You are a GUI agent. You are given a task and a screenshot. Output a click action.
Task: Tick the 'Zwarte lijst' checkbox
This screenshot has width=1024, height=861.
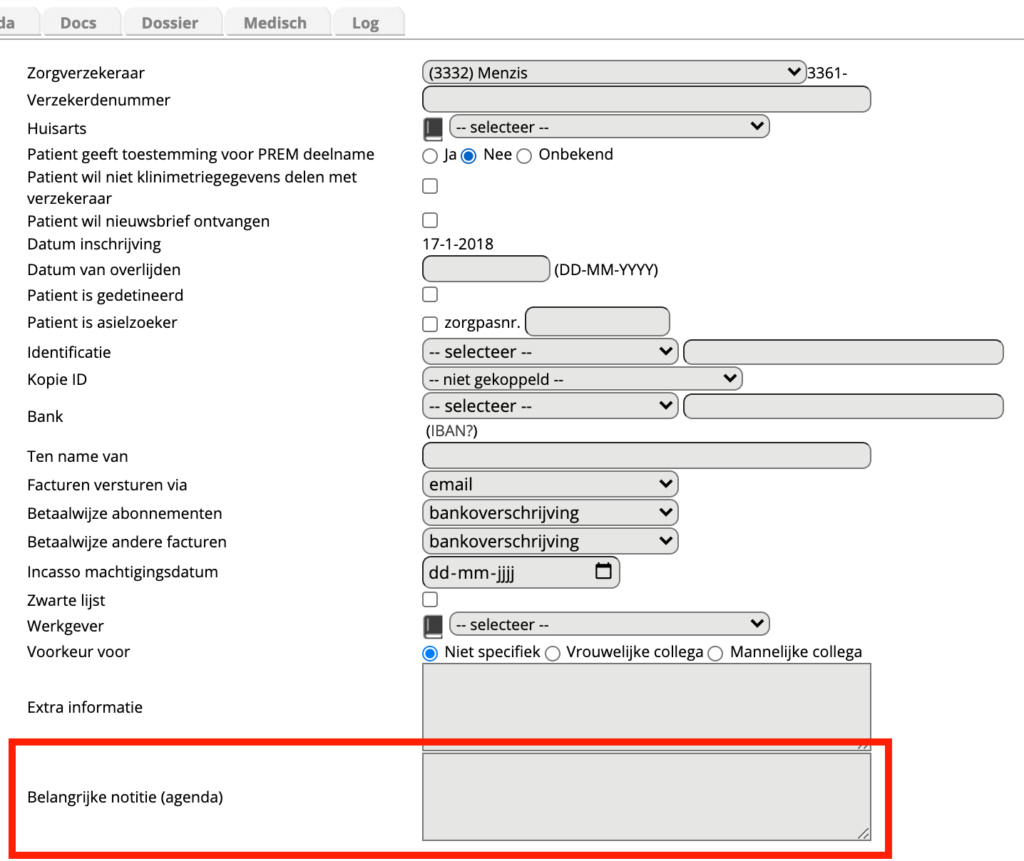tap(430, 599)
